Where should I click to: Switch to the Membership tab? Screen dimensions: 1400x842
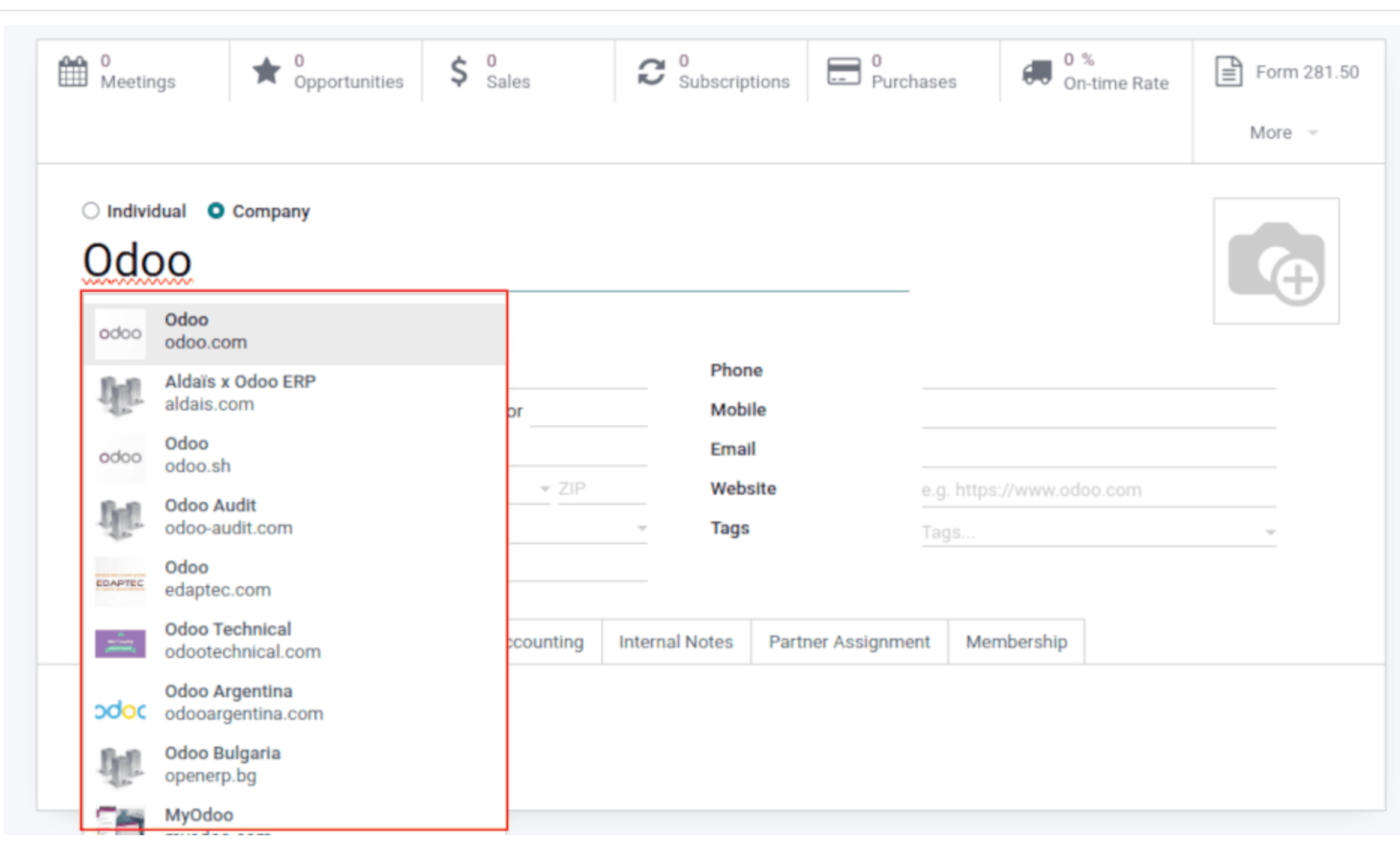pyautogui.click(x=1016, y=642)
